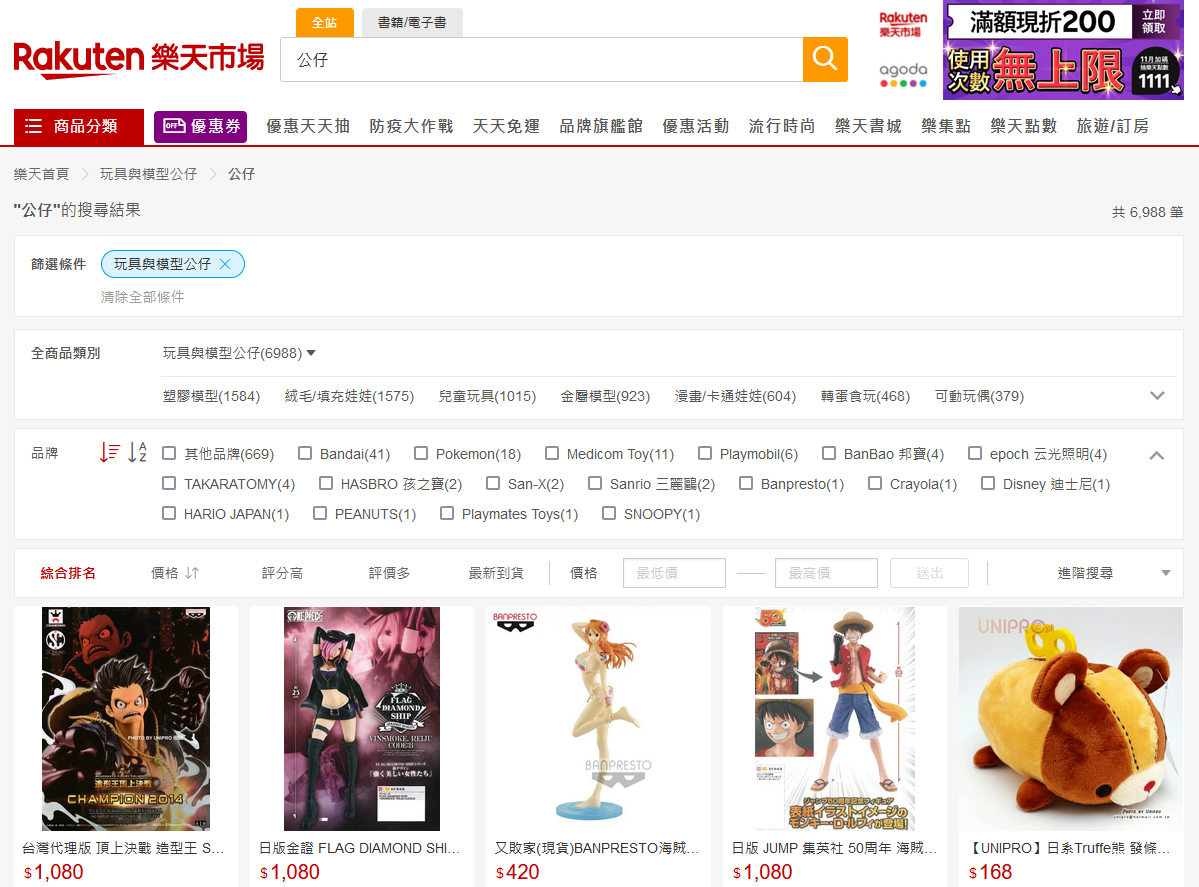Open 旅遊/訂房 nav item
Viewport: 1199px width, 887px height.
(x=1112, y=126)
